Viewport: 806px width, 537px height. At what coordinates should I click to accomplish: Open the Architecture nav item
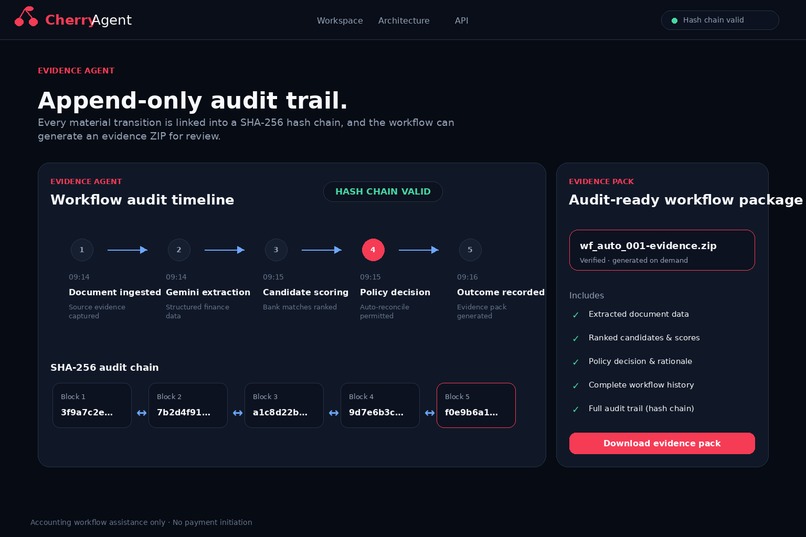pyautogui.click(x=404, y=21)
